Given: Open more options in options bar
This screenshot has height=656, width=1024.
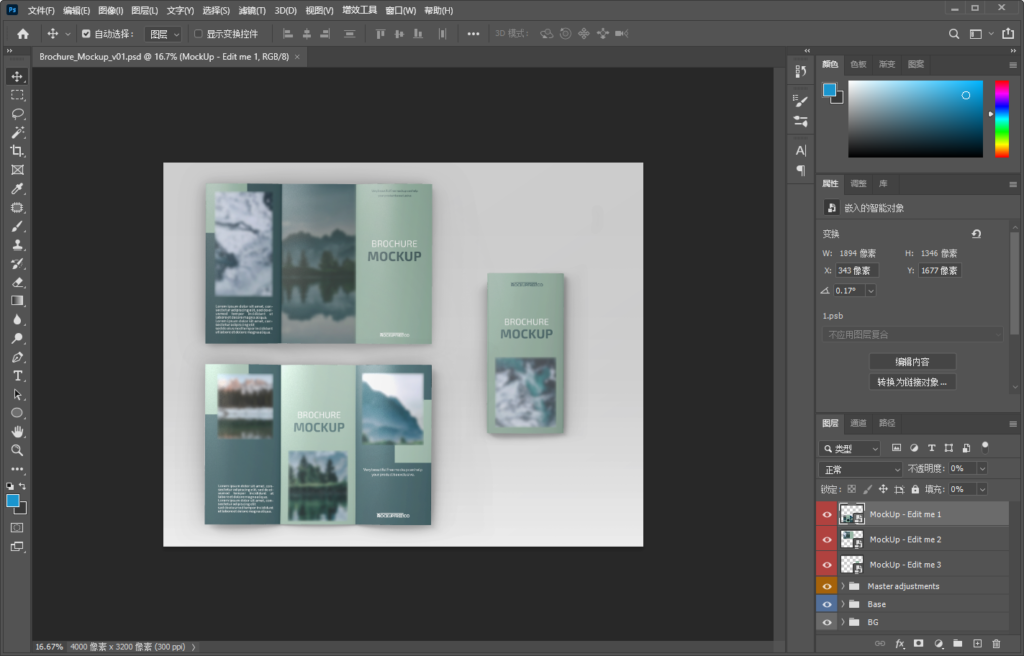Looking at the screenshot, I should 473,34.
